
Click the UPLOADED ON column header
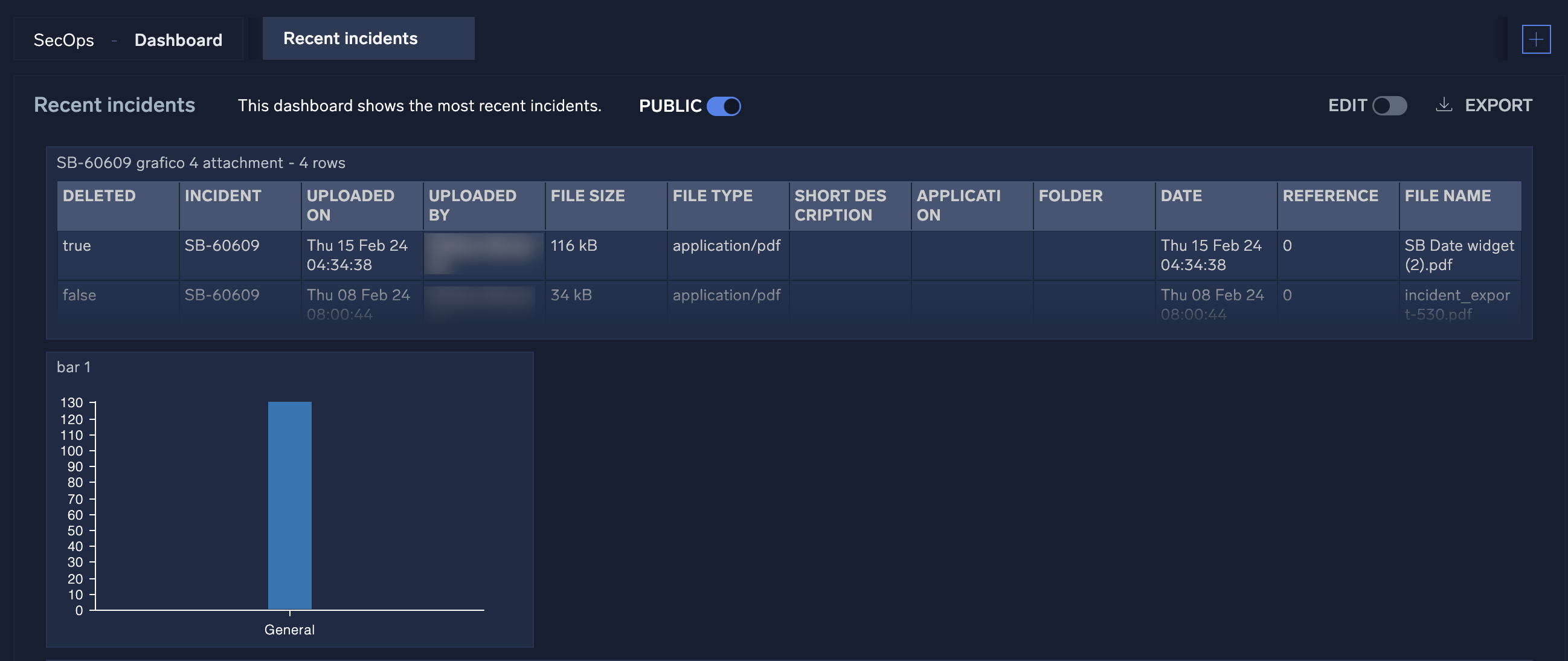click(x=350, y=205)
